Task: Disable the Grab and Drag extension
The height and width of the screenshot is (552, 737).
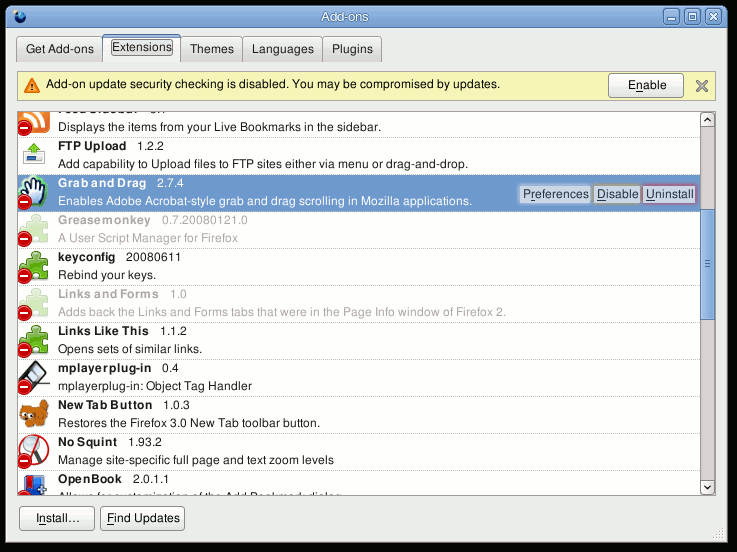Action: click(617, 194)
